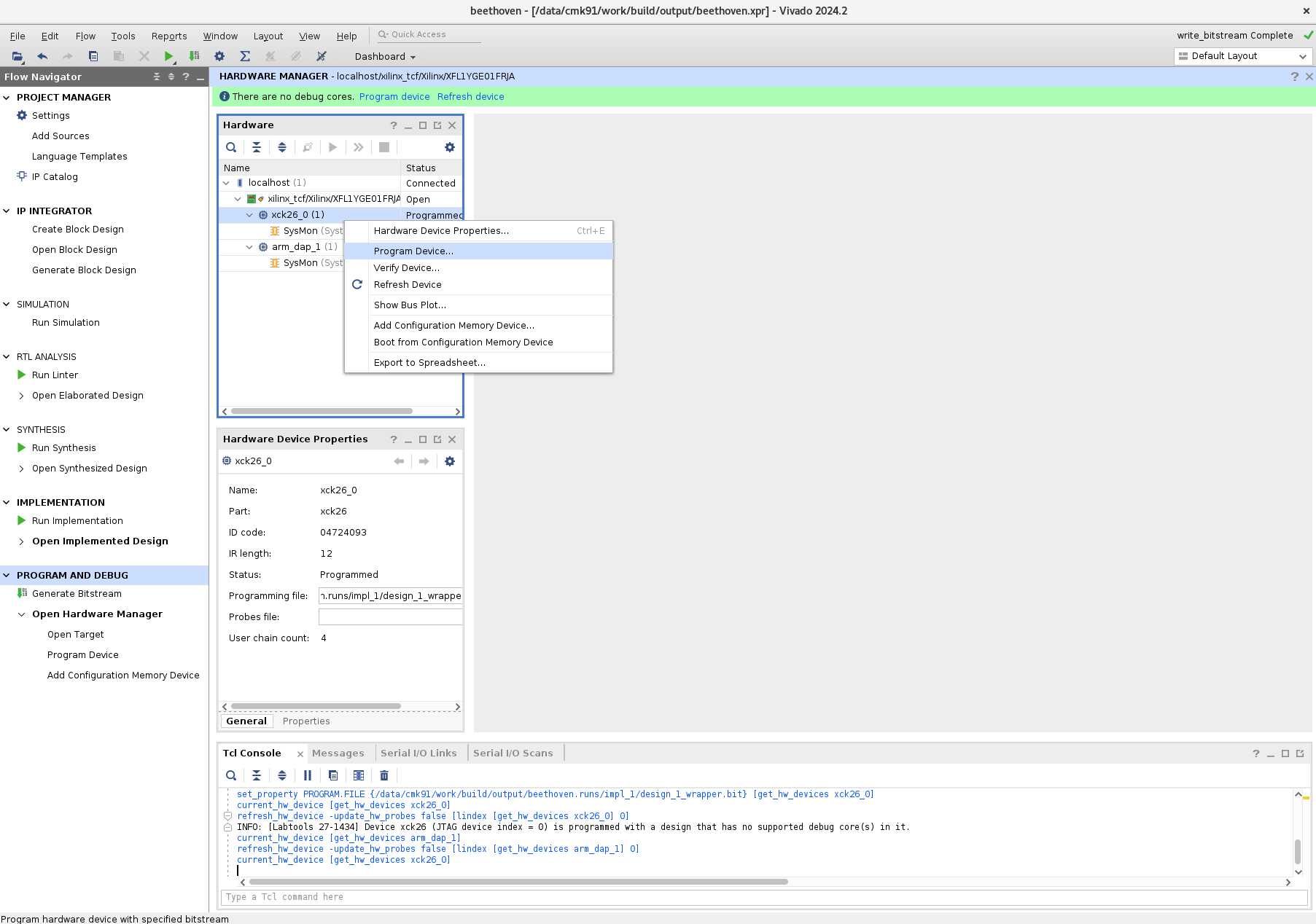The image size is (1316, 924).
Task: Select Export to Spreadsheet... menu entry
Action: (478, 362)
